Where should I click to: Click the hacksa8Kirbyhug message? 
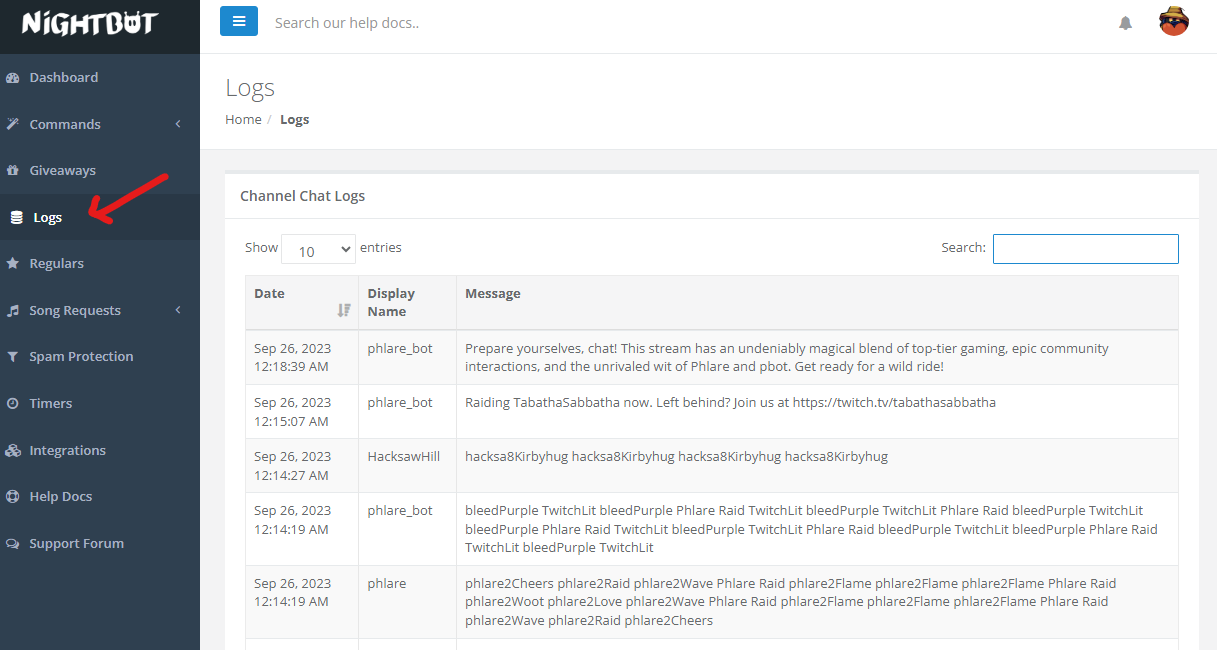coord(676,457)
